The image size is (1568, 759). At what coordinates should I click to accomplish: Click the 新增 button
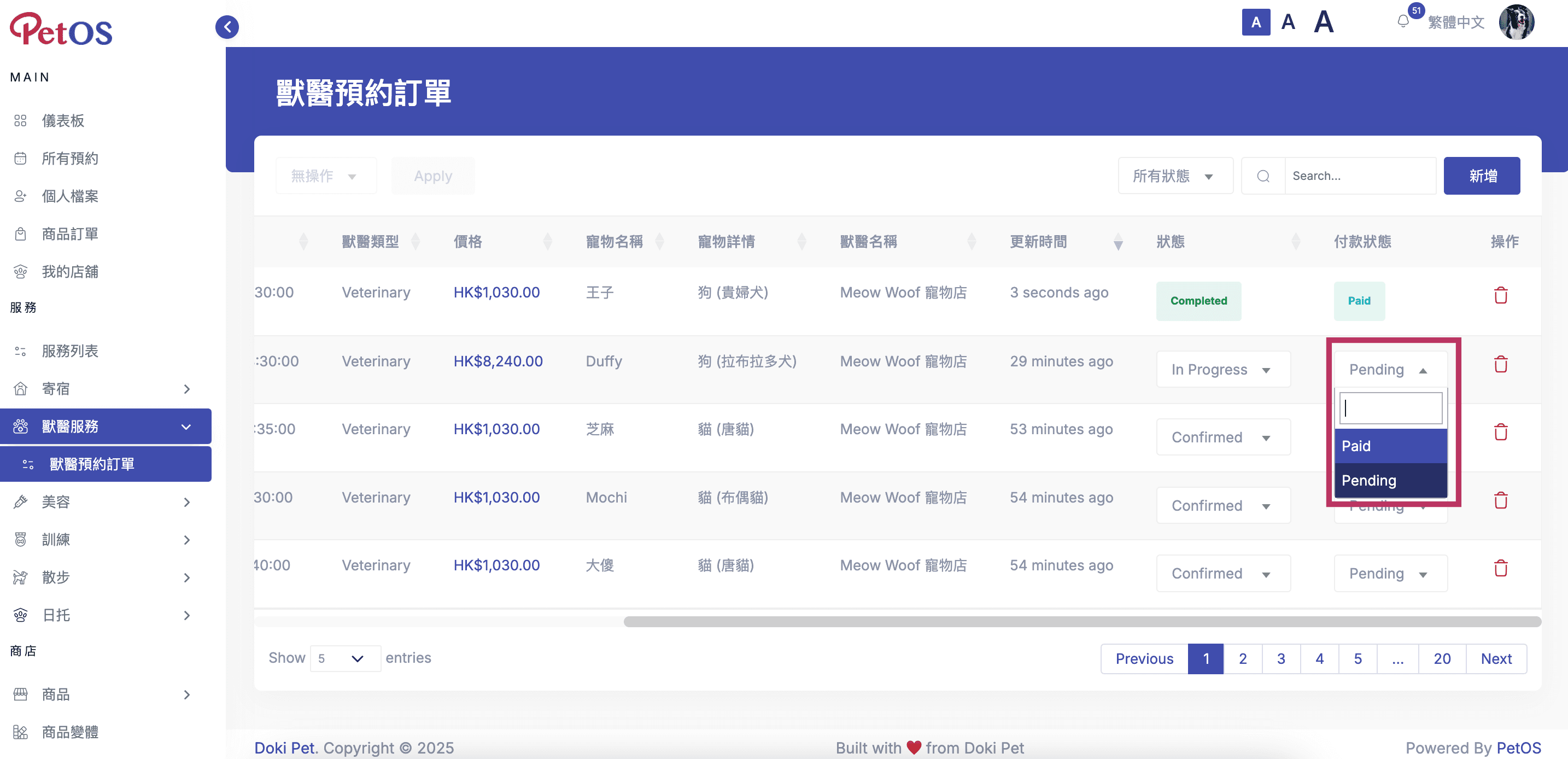(1482, 176)
